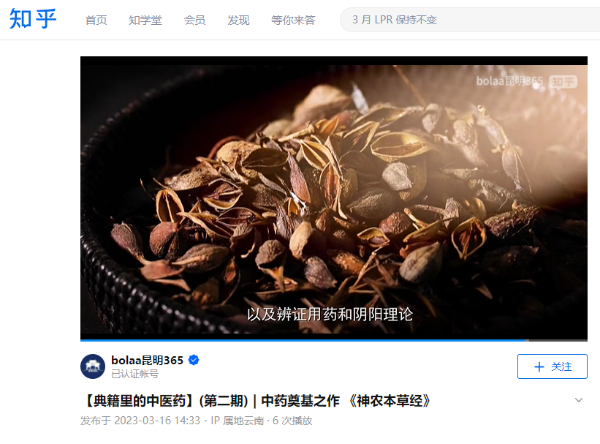The height and width of the screenshot is (444, 600).
Task: Click the Zhihu logo
Action: click(33, 19)
